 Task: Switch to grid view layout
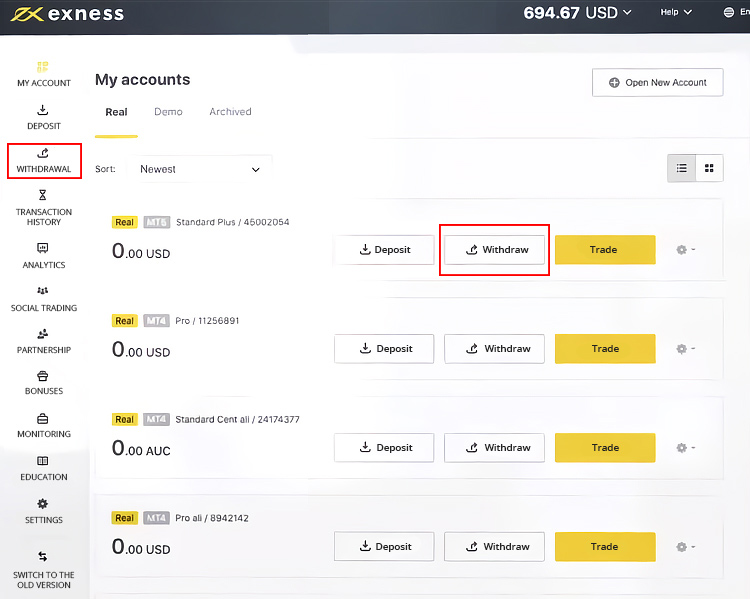[709, 168]
